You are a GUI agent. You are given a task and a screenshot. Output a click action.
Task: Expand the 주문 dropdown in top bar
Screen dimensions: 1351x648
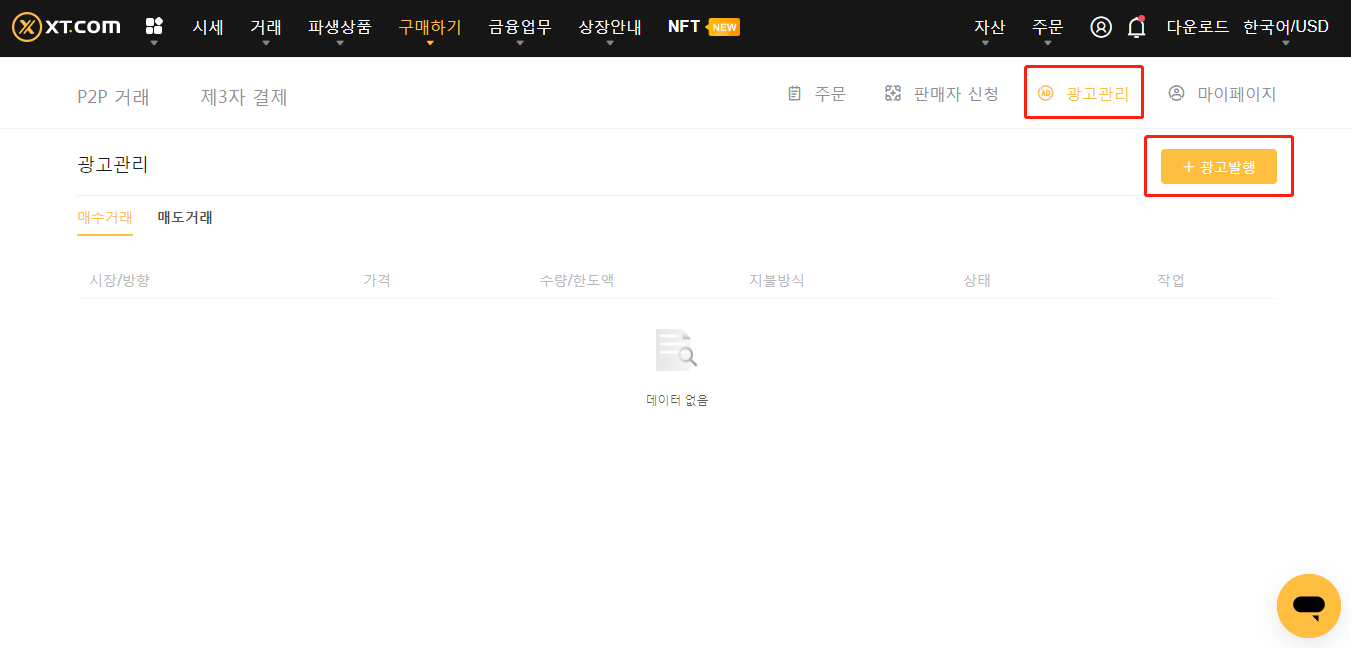pos(1047,27)
